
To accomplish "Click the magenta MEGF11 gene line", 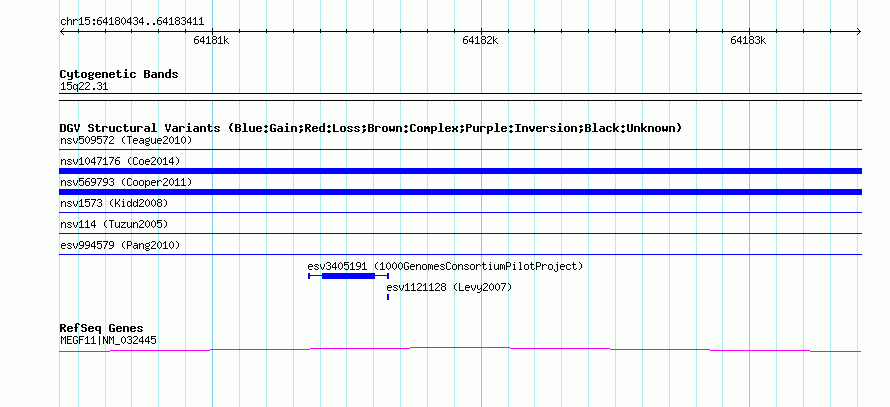I will (460, 349).
